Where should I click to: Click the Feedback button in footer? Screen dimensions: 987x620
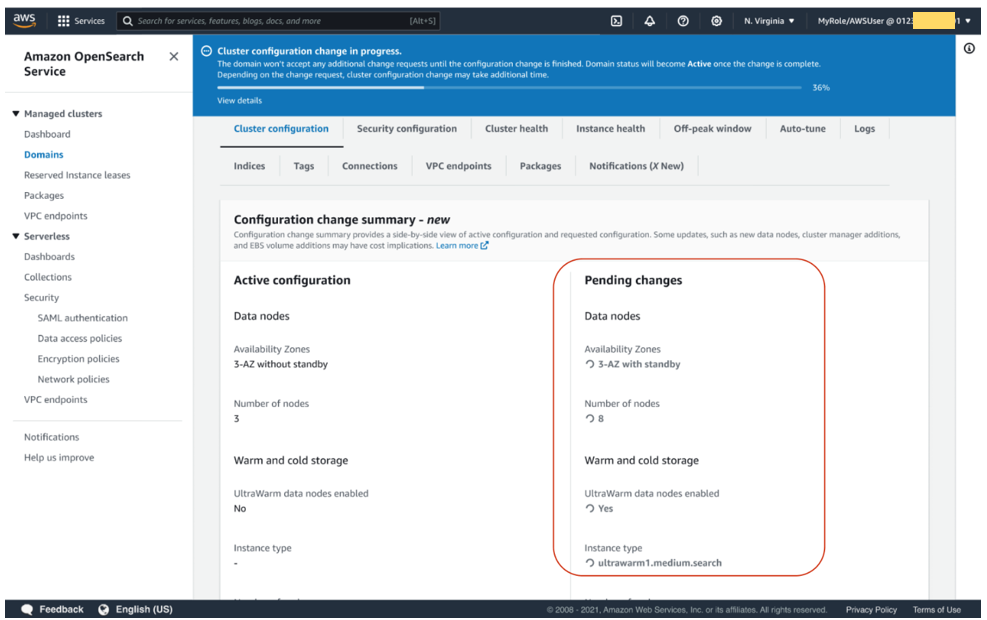click(x=52, y=609)
